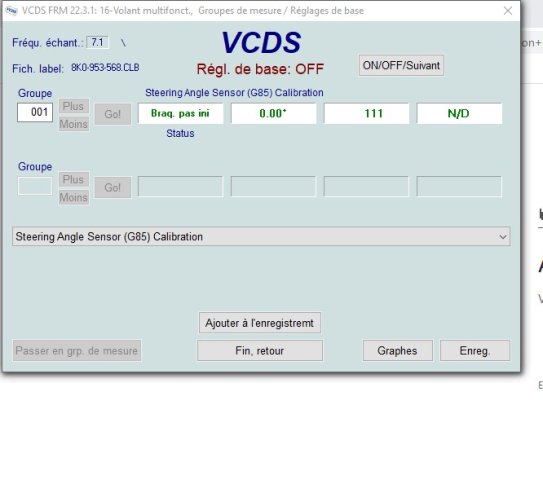Viewport: 543px width, 480px height.
Task: Click the 'Régl. de base: OFF' status text
Action: tap(260, 69)
